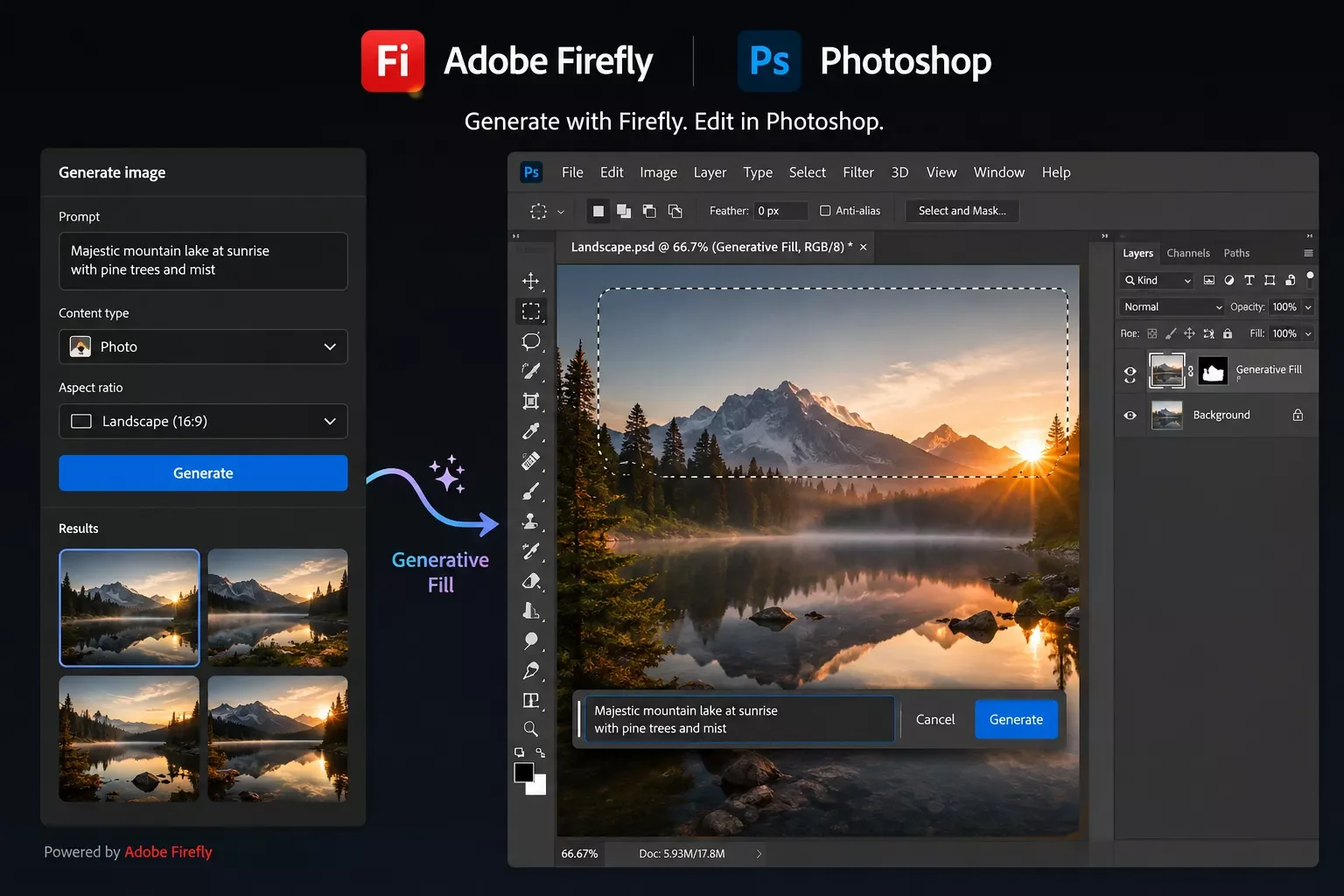Select the Move tool

(530, 281)
